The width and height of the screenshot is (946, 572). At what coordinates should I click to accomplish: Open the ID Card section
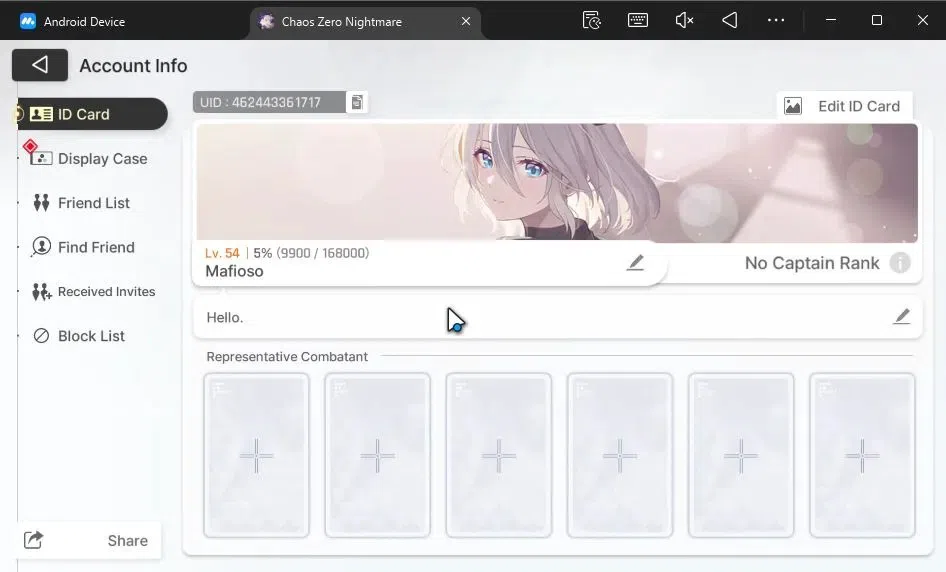tap(92, 114)
